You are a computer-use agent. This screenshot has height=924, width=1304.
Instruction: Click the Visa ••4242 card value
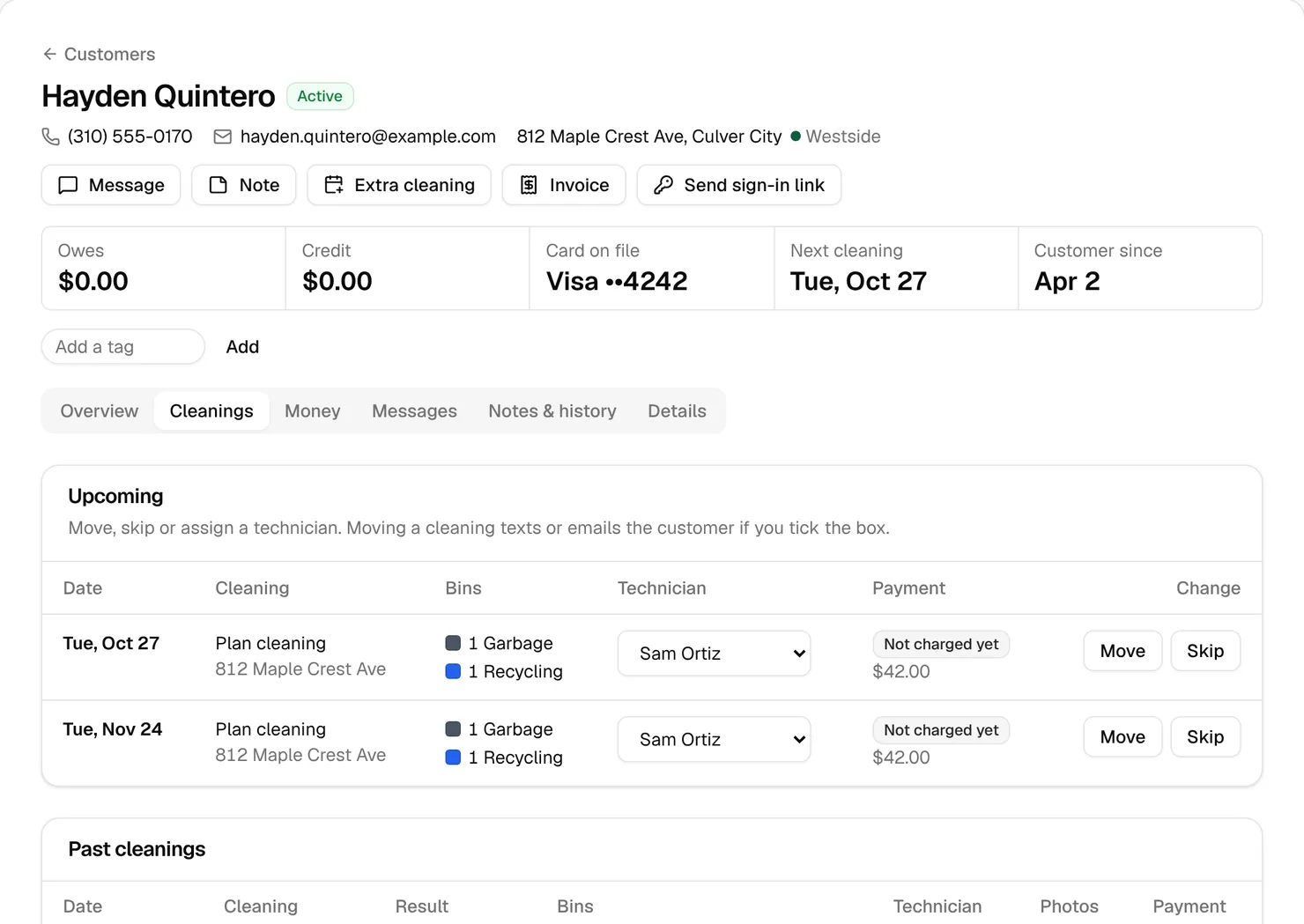tap(617, 281)
